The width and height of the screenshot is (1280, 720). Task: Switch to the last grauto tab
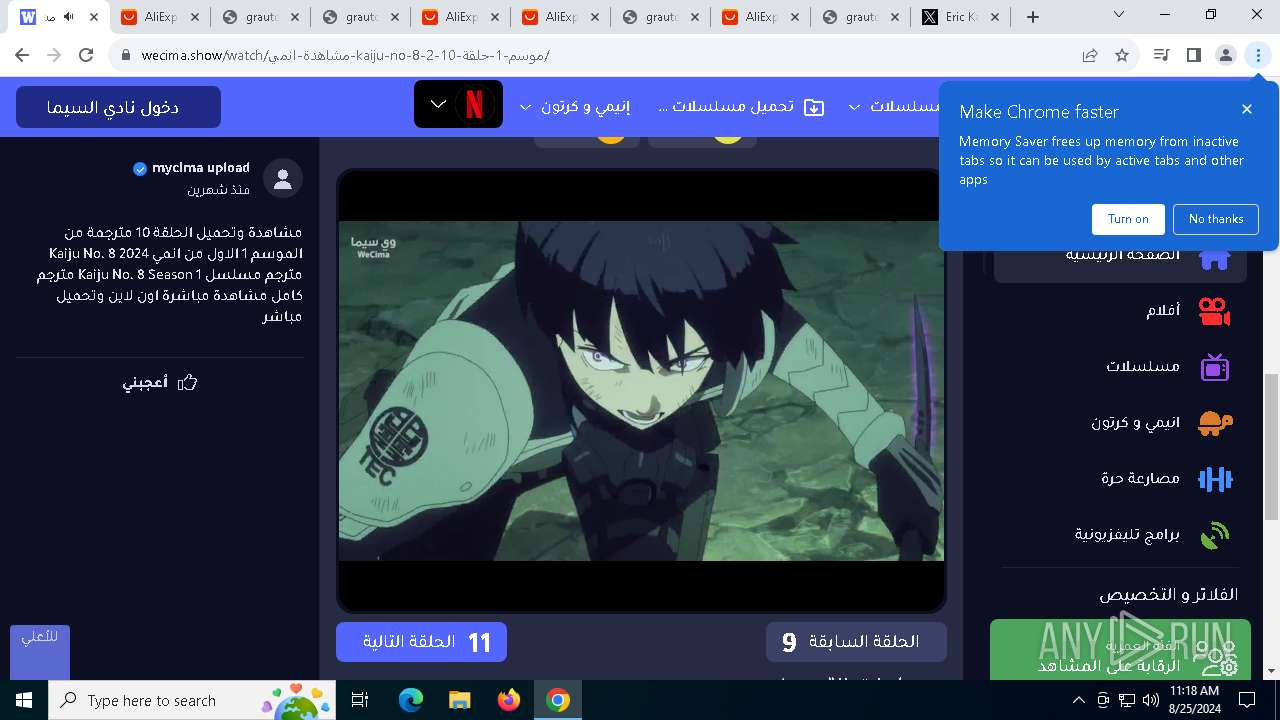860,17
